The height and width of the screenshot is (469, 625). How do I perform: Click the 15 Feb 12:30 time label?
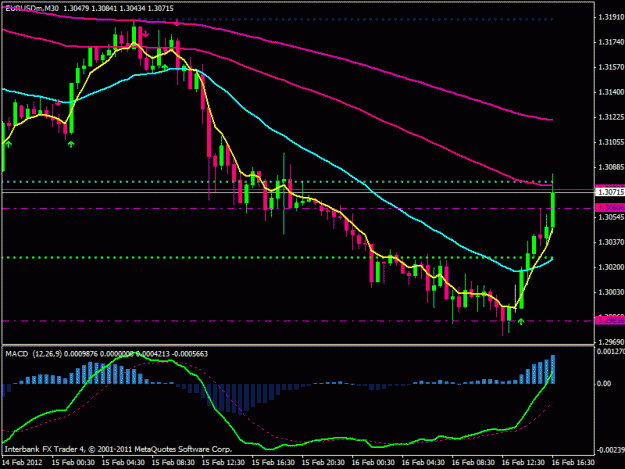(223, 463)
